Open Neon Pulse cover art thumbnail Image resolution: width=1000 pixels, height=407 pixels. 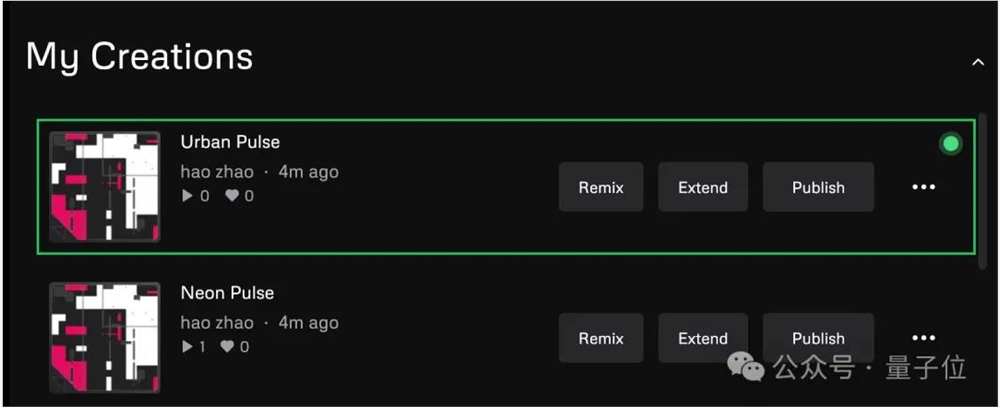[x=105, y=338]
